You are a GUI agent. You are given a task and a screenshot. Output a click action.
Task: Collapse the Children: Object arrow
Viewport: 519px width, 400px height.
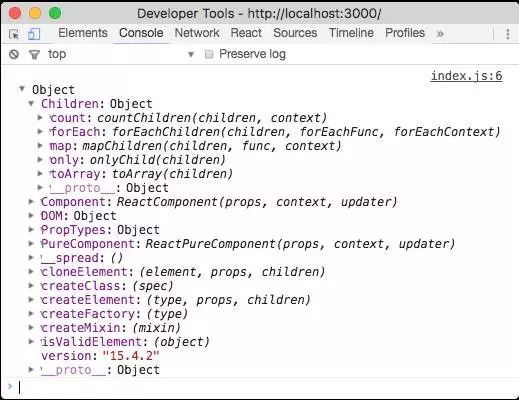(31, 103)
